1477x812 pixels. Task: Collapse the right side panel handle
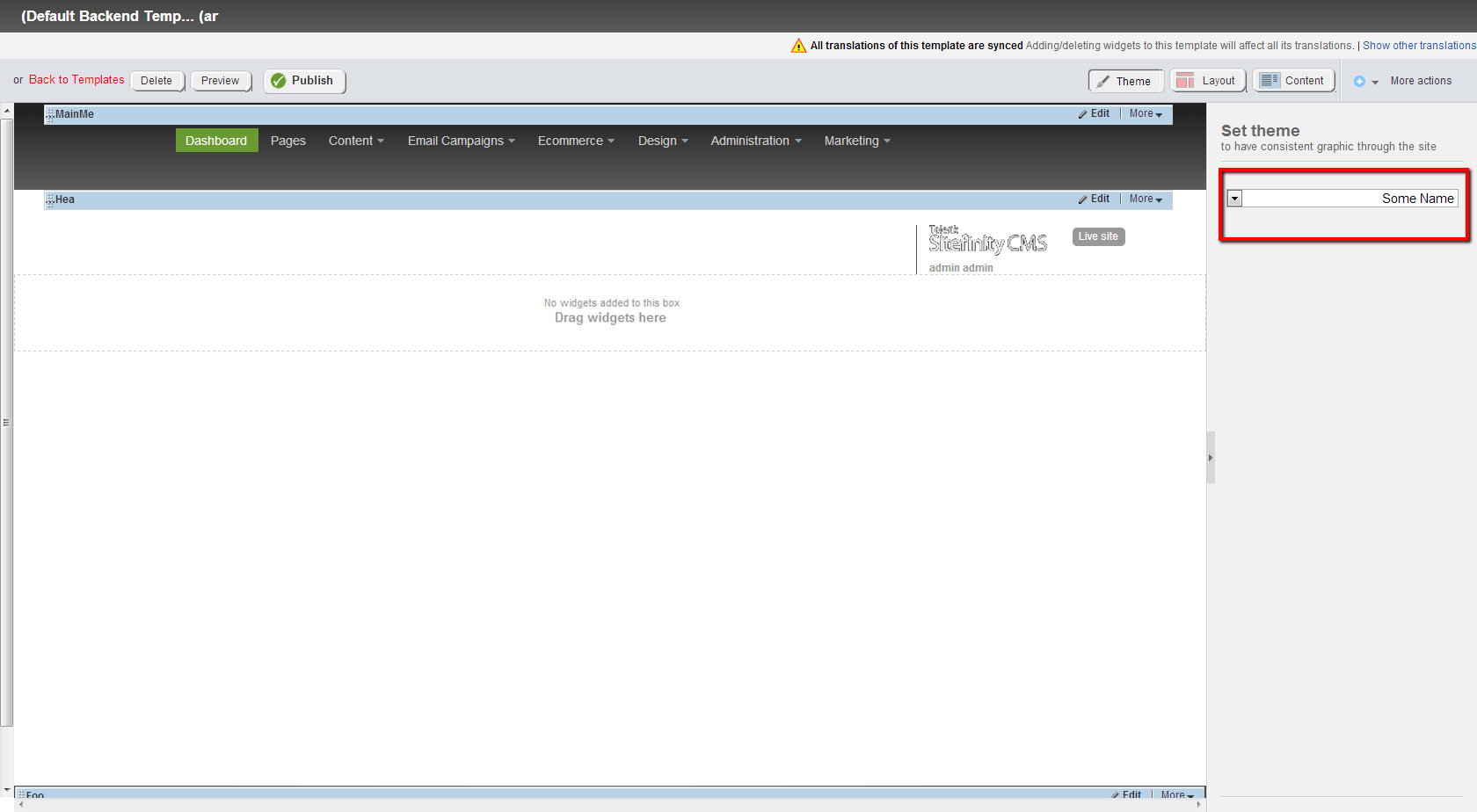pos(1211,458)
